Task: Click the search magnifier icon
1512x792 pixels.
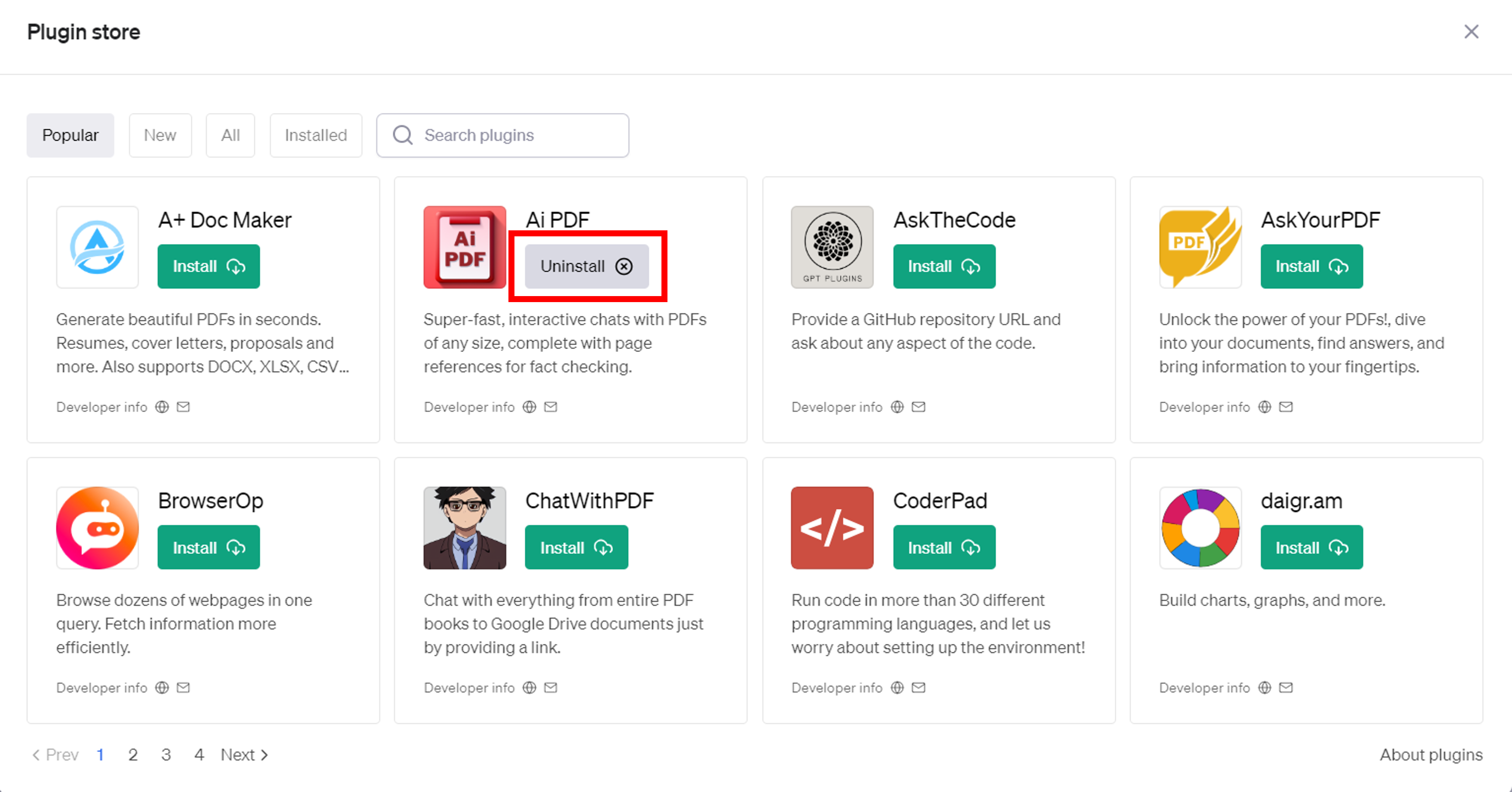Action: click(403, 135)
